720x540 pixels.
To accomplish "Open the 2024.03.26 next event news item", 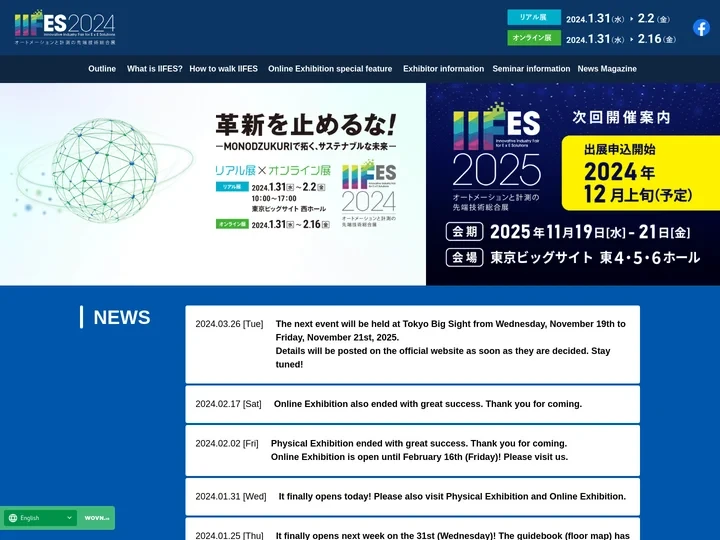I will coord(412,344).
